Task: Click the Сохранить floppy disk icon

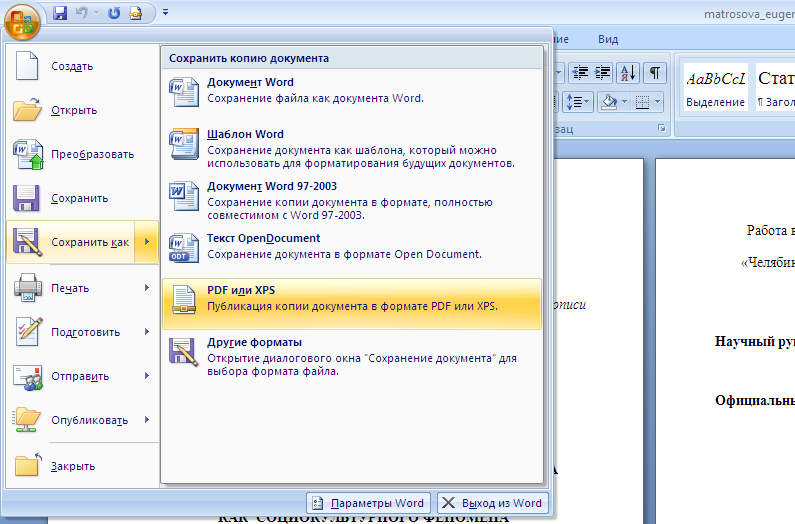Action: (26, 198)
